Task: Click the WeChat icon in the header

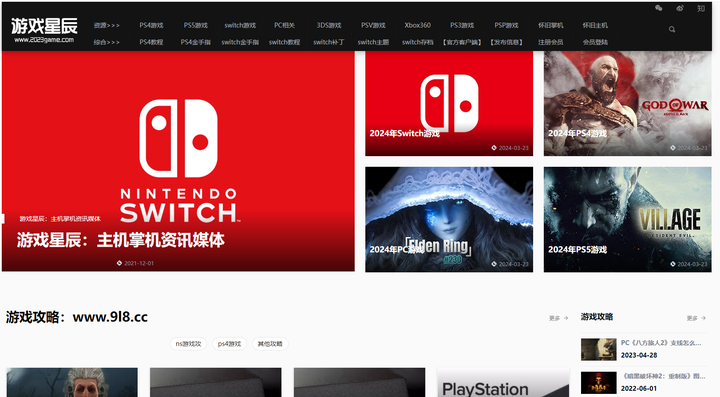Action: tap(658, 8)
